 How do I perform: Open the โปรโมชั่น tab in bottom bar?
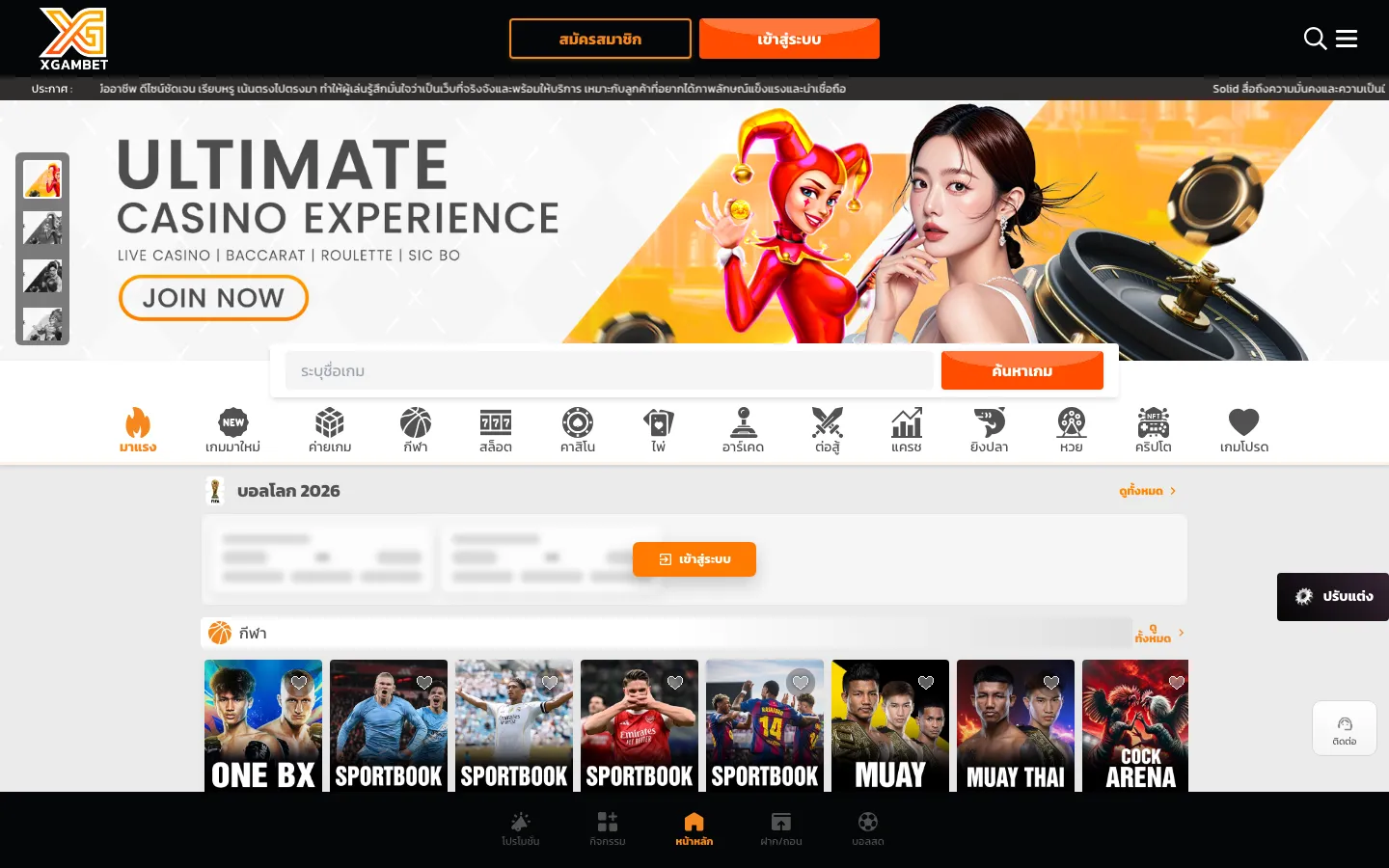(x=521, y=828)
